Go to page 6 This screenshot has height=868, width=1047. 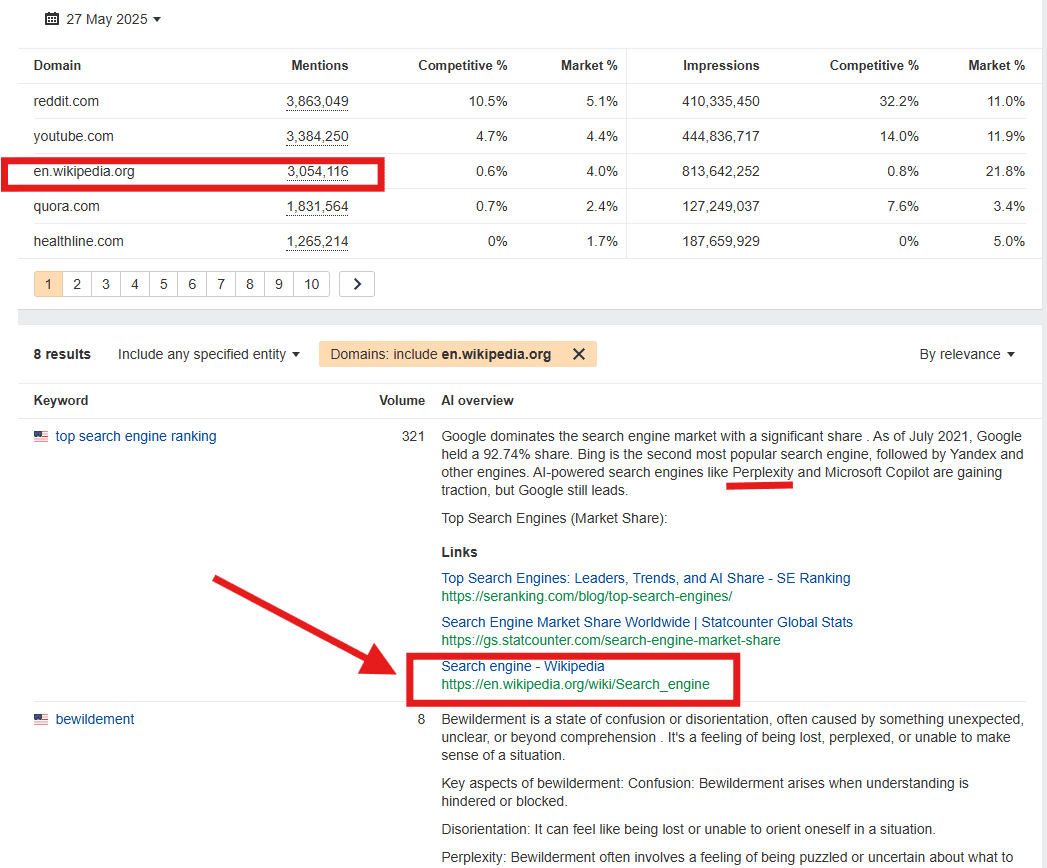coord(192,284)
